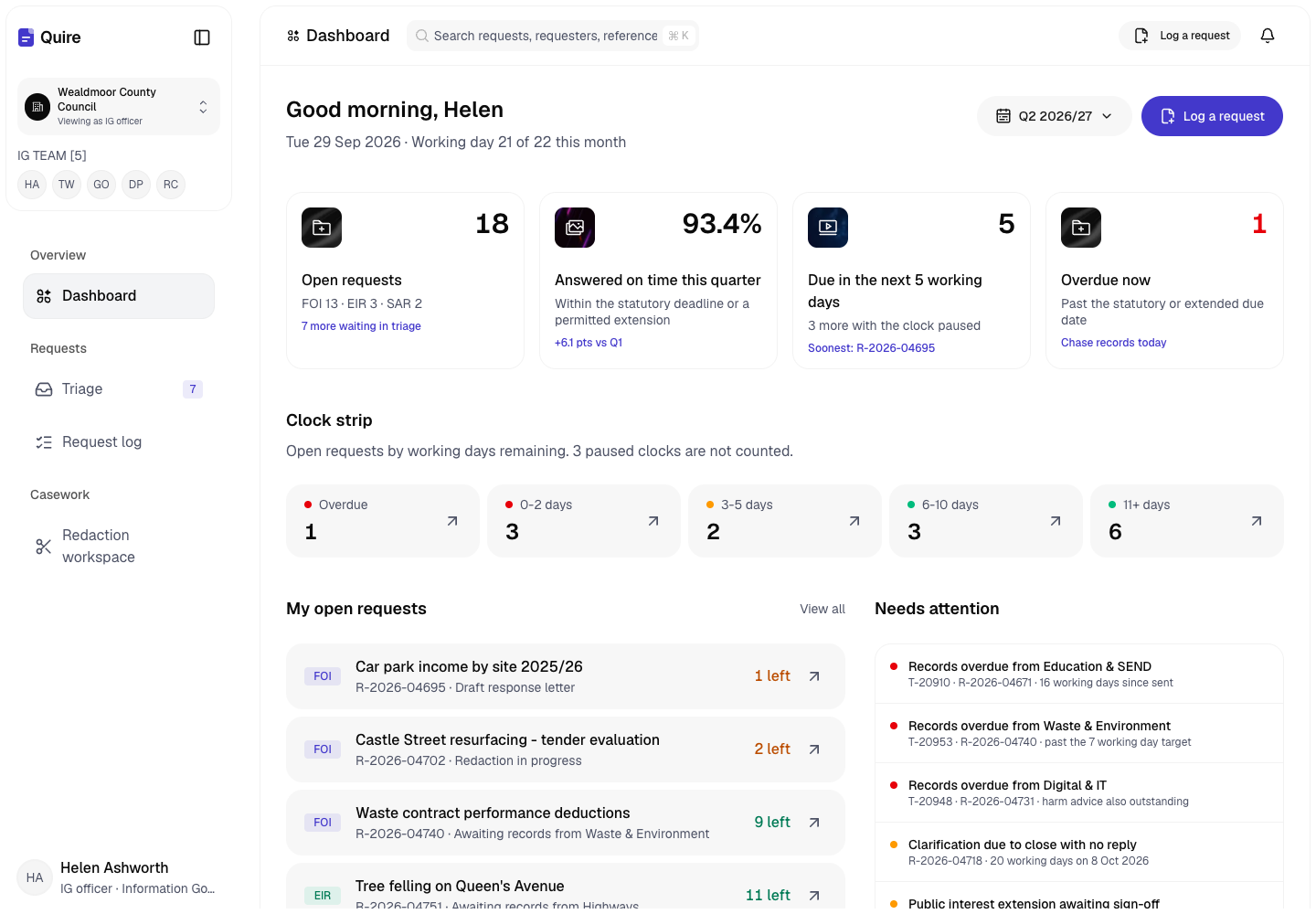Screen dimensions: 1316x914
Task: Open the 11+ days clock strip arrow
Action: click(1257, 521)
